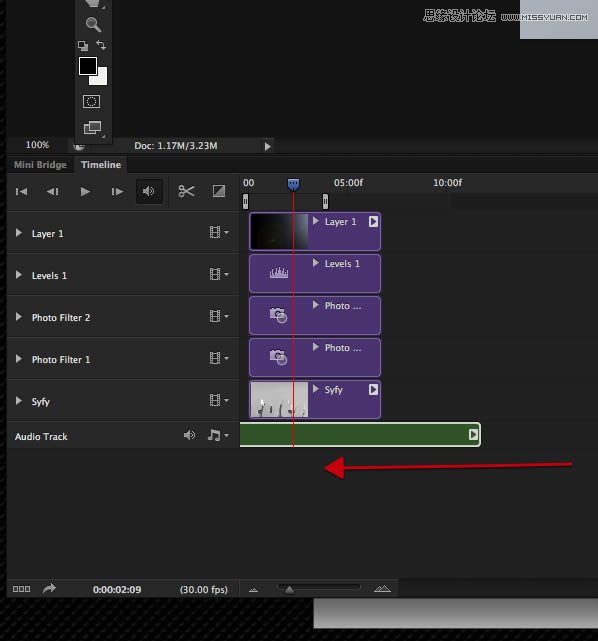Toggle Quick Mask mode
The height and width of the screenshot is (641, 598).
[91, 101]
